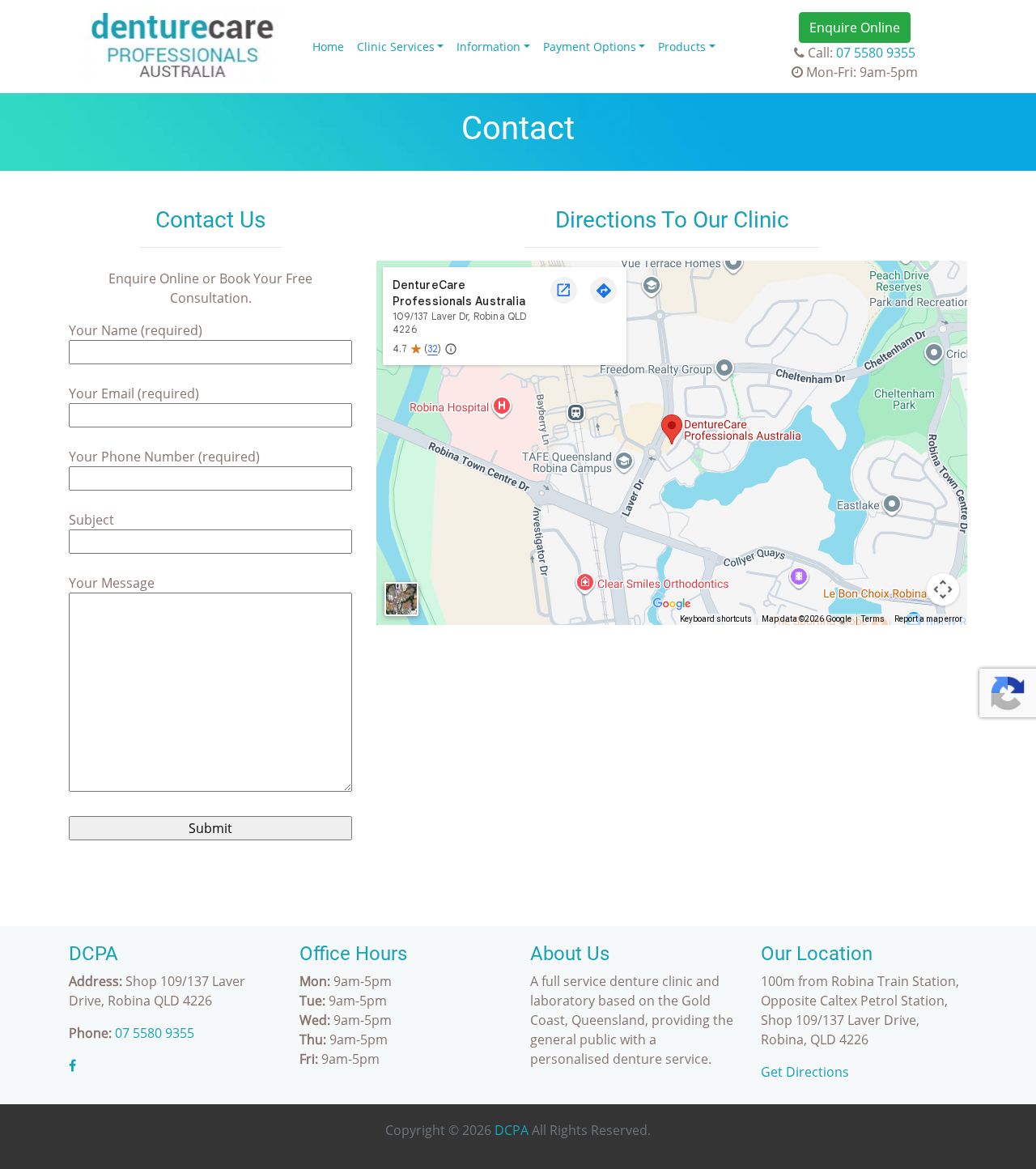This screenshot has width=1036, height=1169.
Task: Select the Robina Hospital map marker
Action: click(502, 406)
